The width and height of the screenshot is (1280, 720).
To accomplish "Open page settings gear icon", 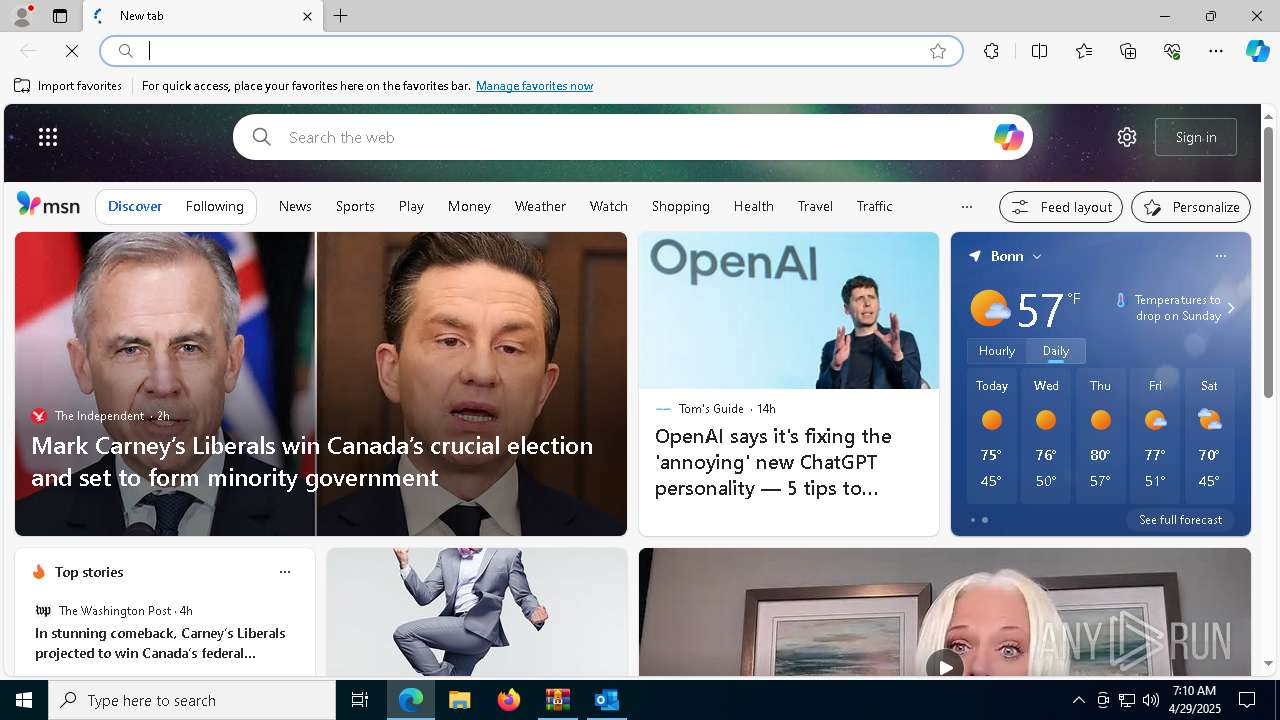I will click(1127, 137).
